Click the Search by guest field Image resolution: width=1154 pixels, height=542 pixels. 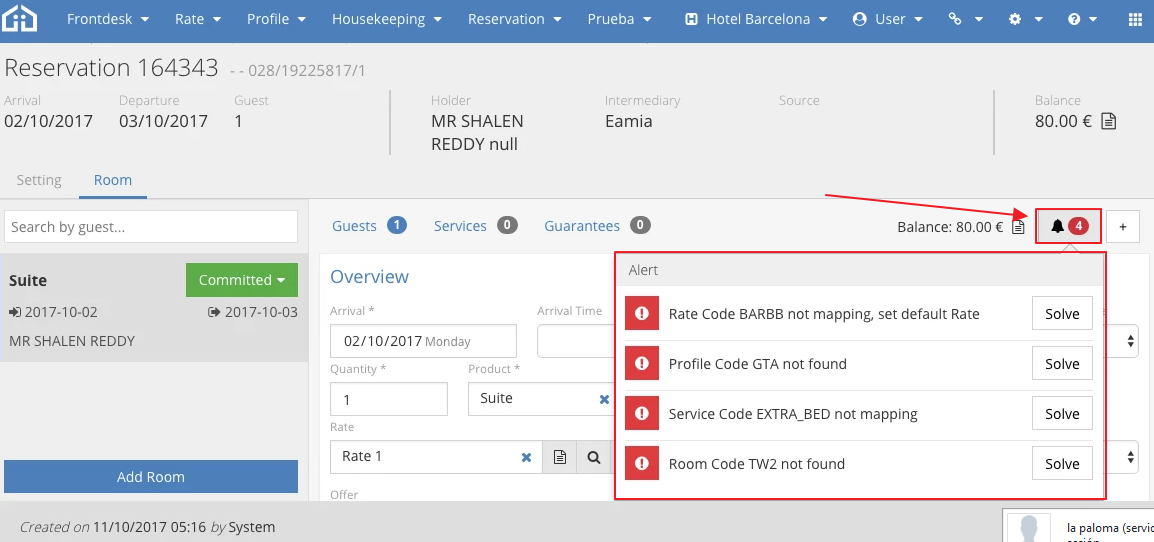[151, 227]
